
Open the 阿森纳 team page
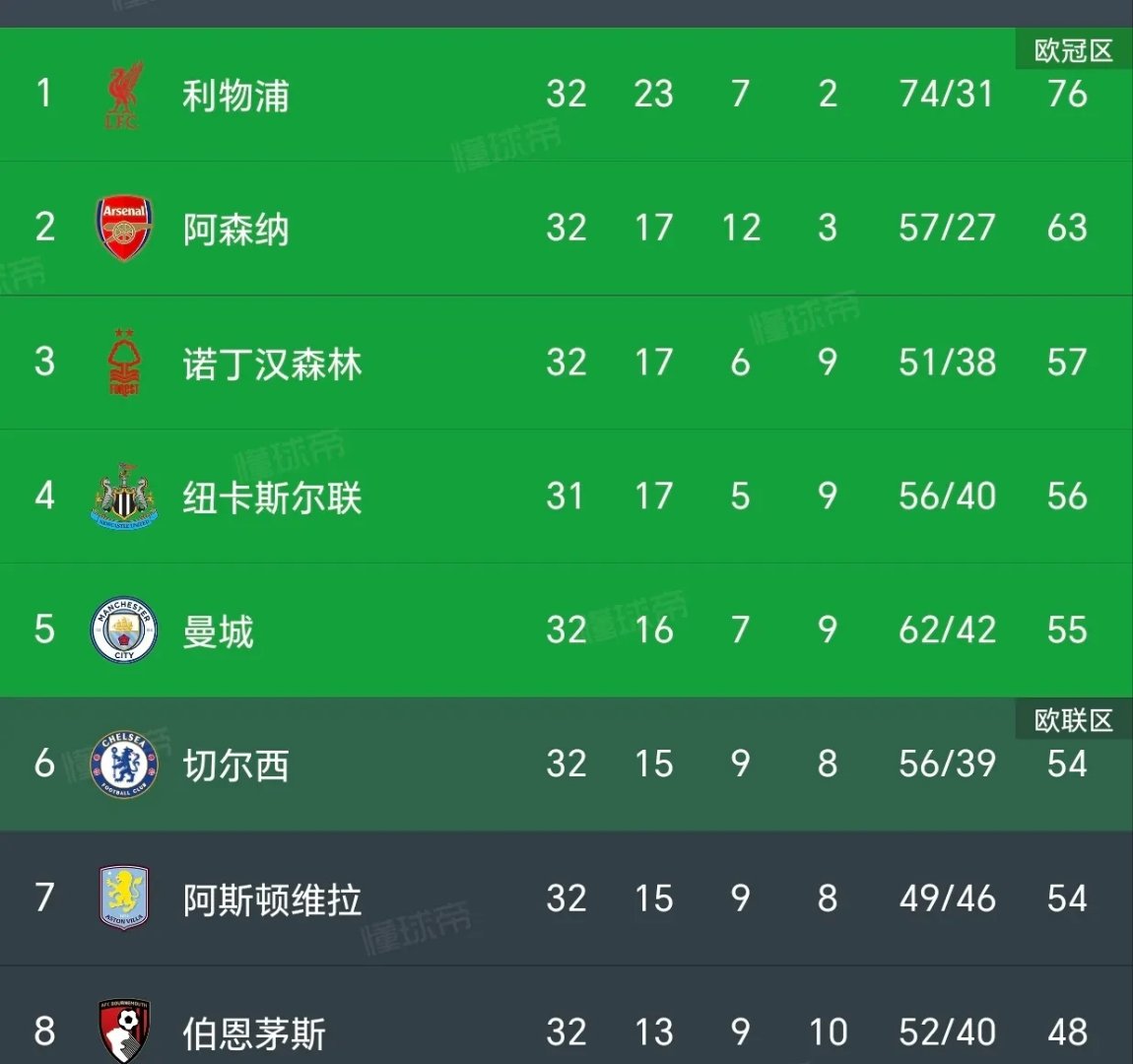pyautogui.click(x=235, y=230)
